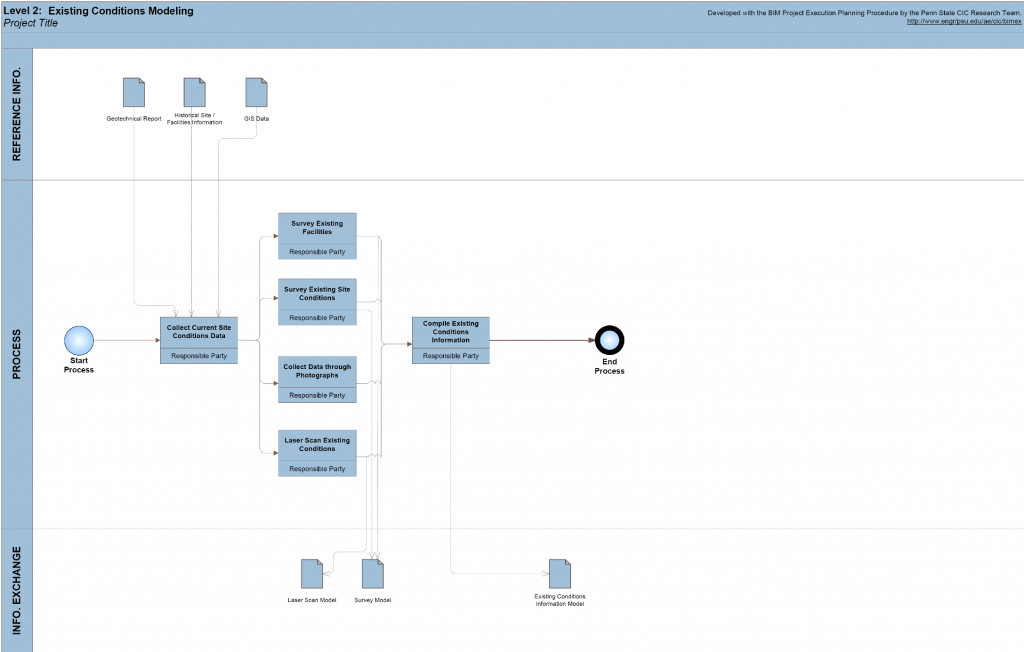
Task: Click the Collect Data through Photographs box
Action: [317, 371]
